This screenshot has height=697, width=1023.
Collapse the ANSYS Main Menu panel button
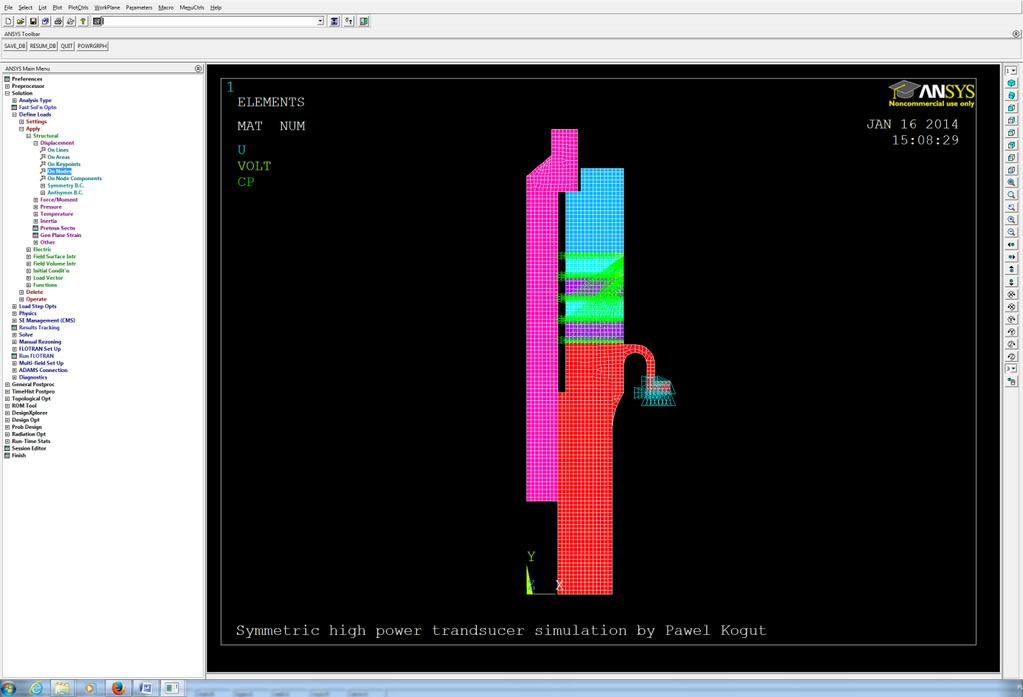[x=198, y=69]
